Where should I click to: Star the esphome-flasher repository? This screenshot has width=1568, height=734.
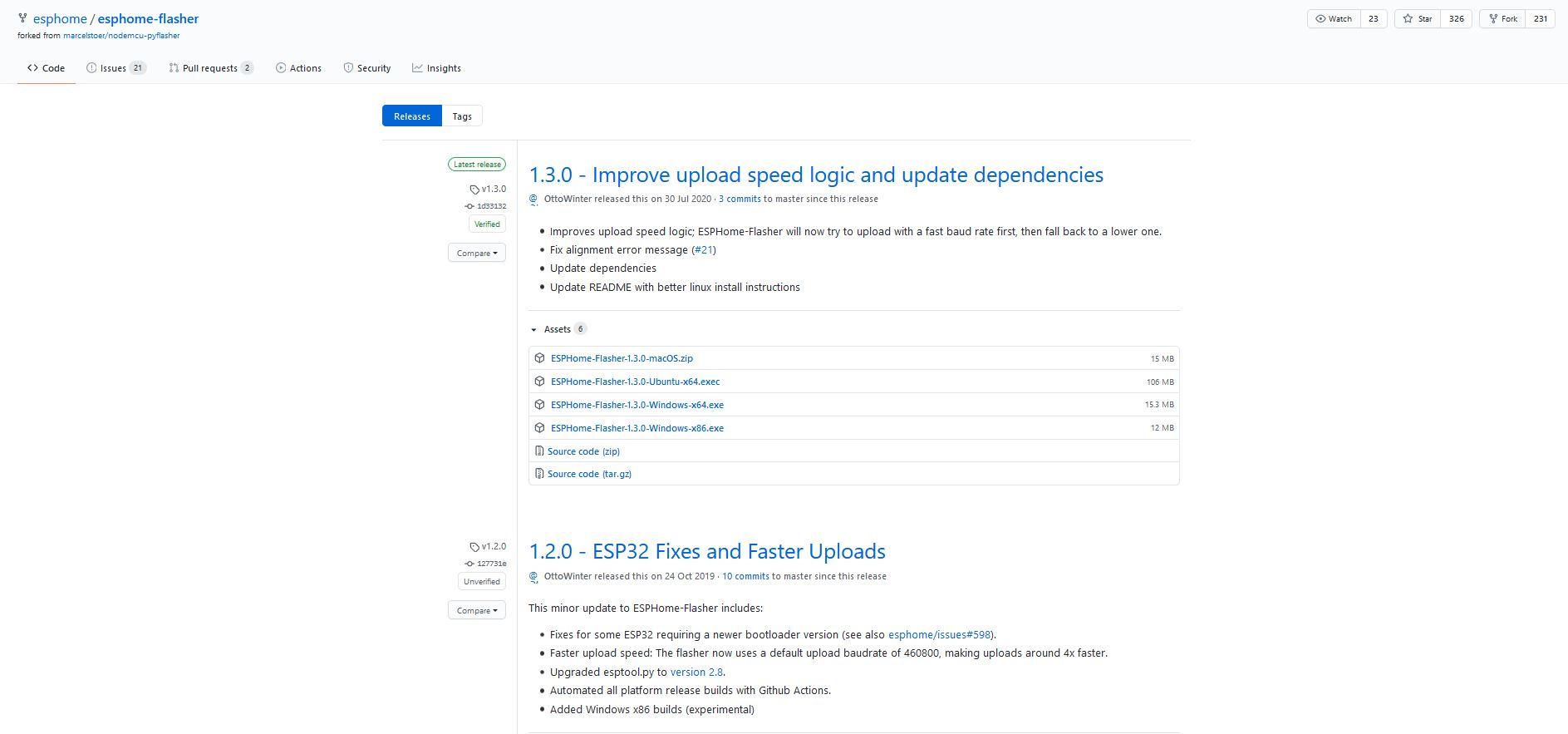[1418, 18]
